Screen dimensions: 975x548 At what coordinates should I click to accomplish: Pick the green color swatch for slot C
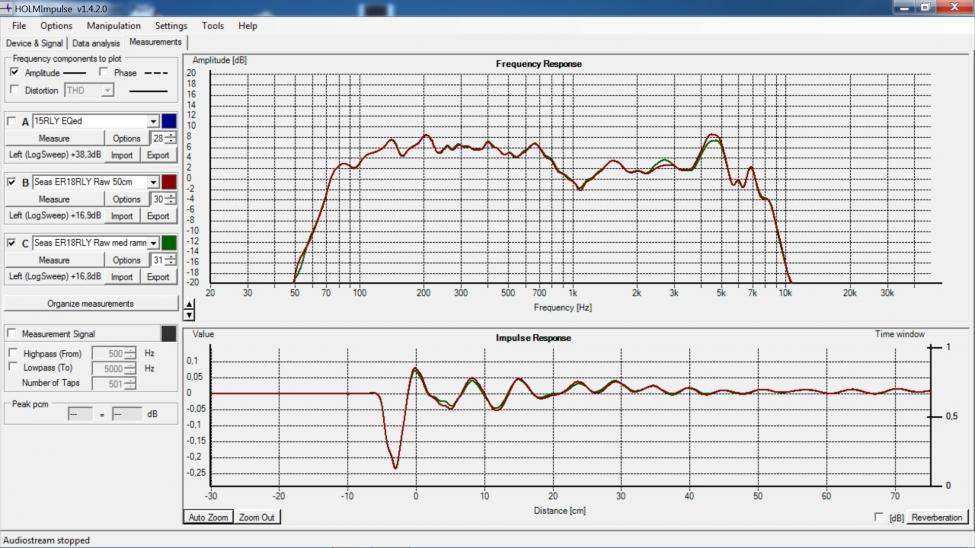click(169, 243)
